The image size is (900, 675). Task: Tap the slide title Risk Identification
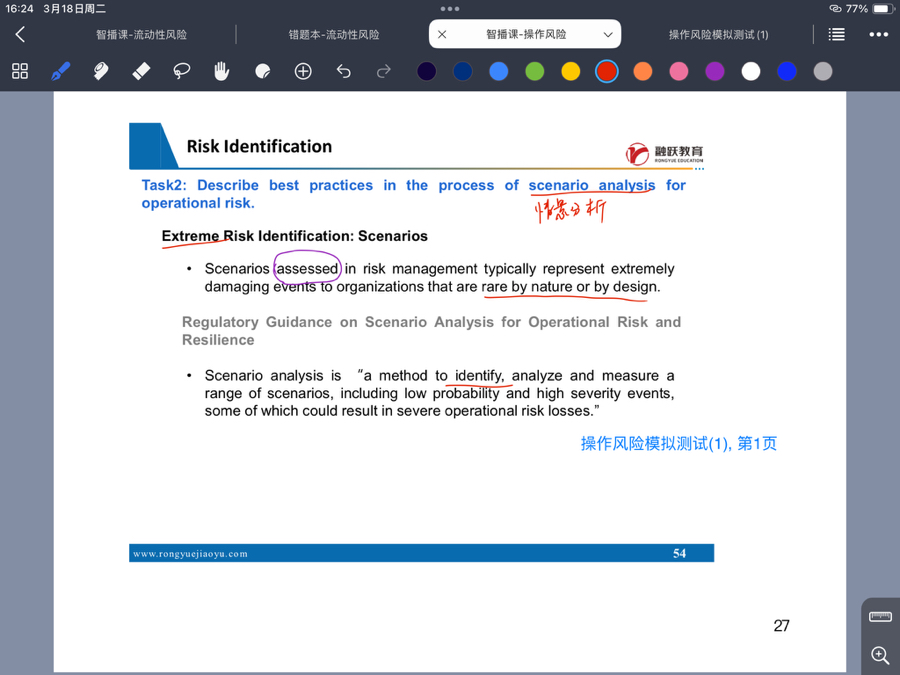259,146
